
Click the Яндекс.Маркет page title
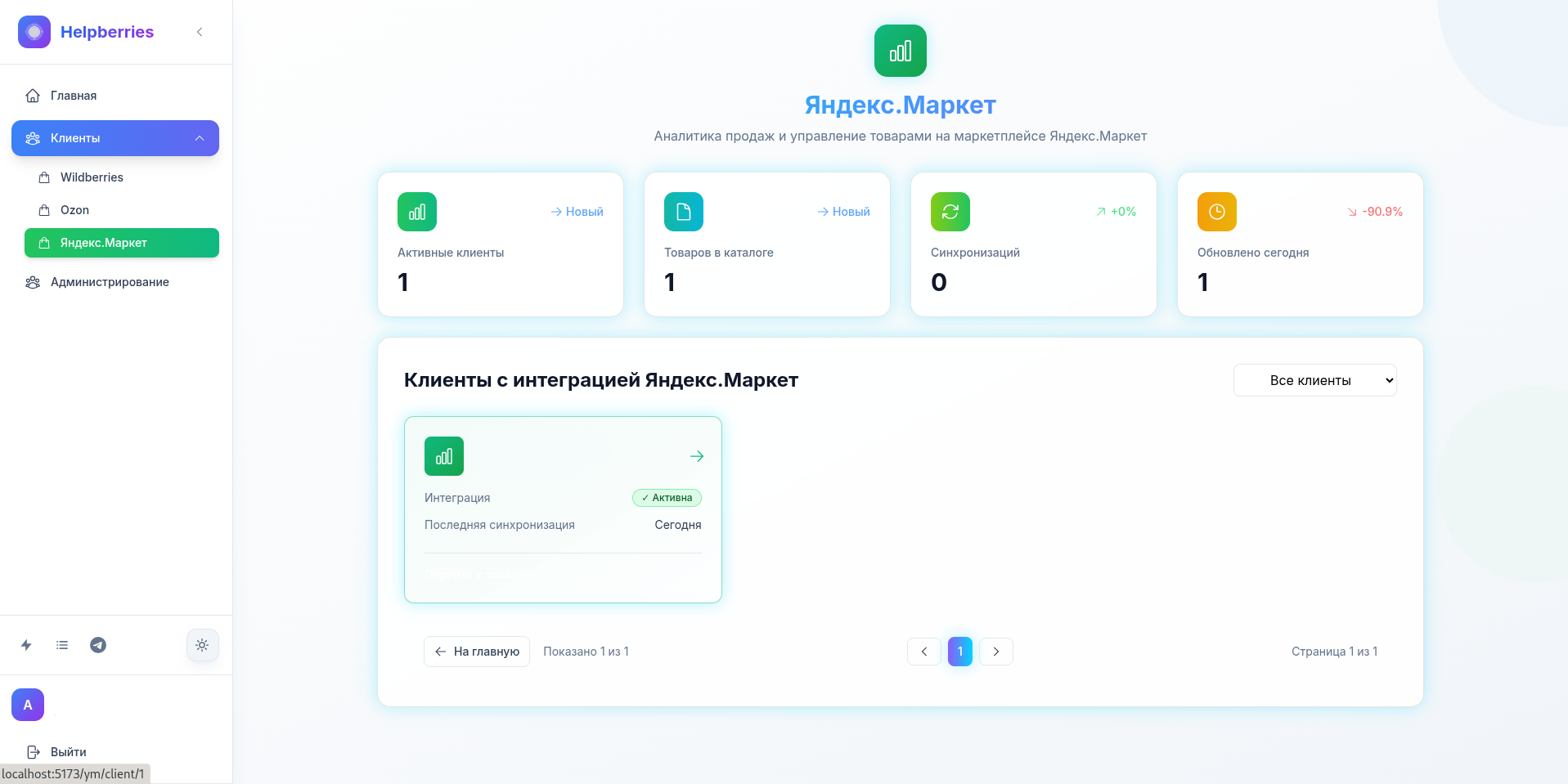coord(901,105)
